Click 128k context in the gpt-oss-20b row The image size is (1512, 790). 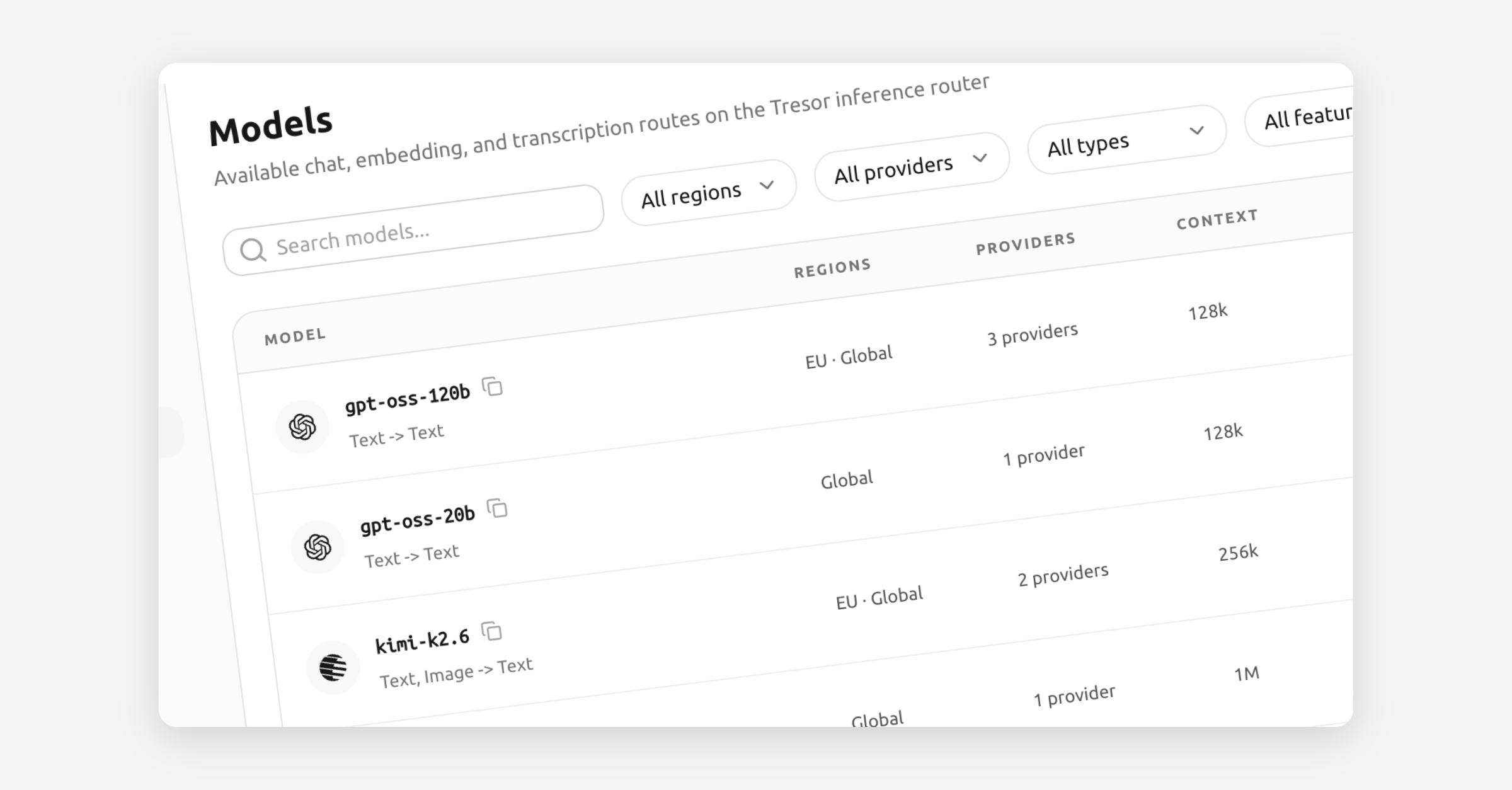(1223, 433)
